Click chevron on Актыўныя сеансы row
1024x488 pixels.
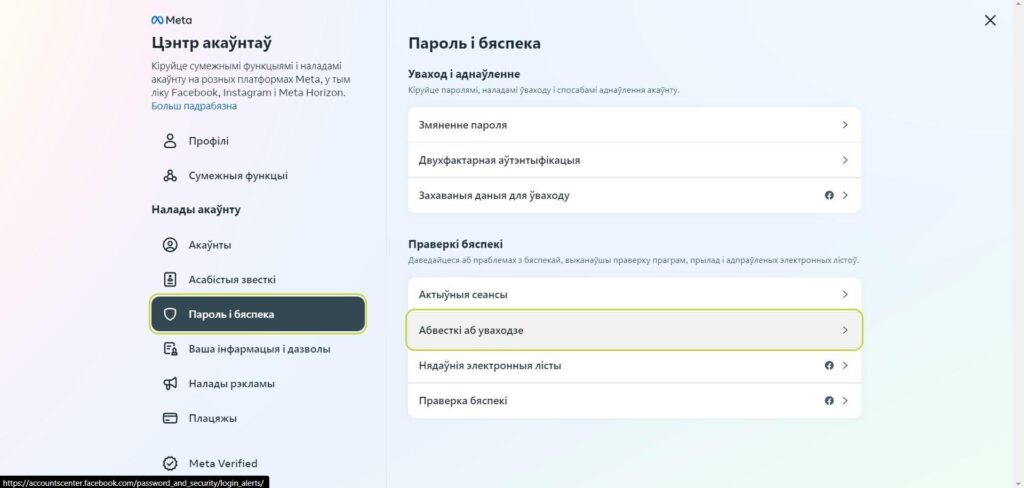(x=845, y=295)
